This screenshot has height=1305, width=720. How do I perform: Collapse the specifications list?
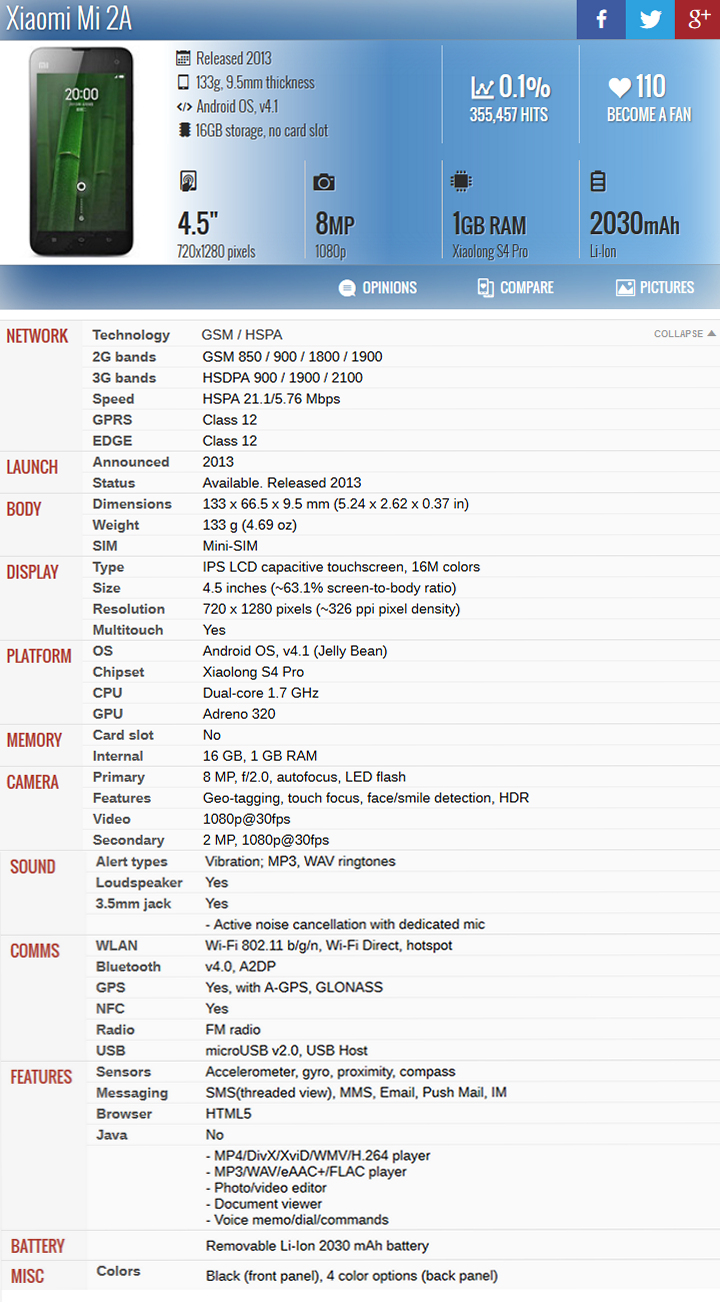(685, 334)
